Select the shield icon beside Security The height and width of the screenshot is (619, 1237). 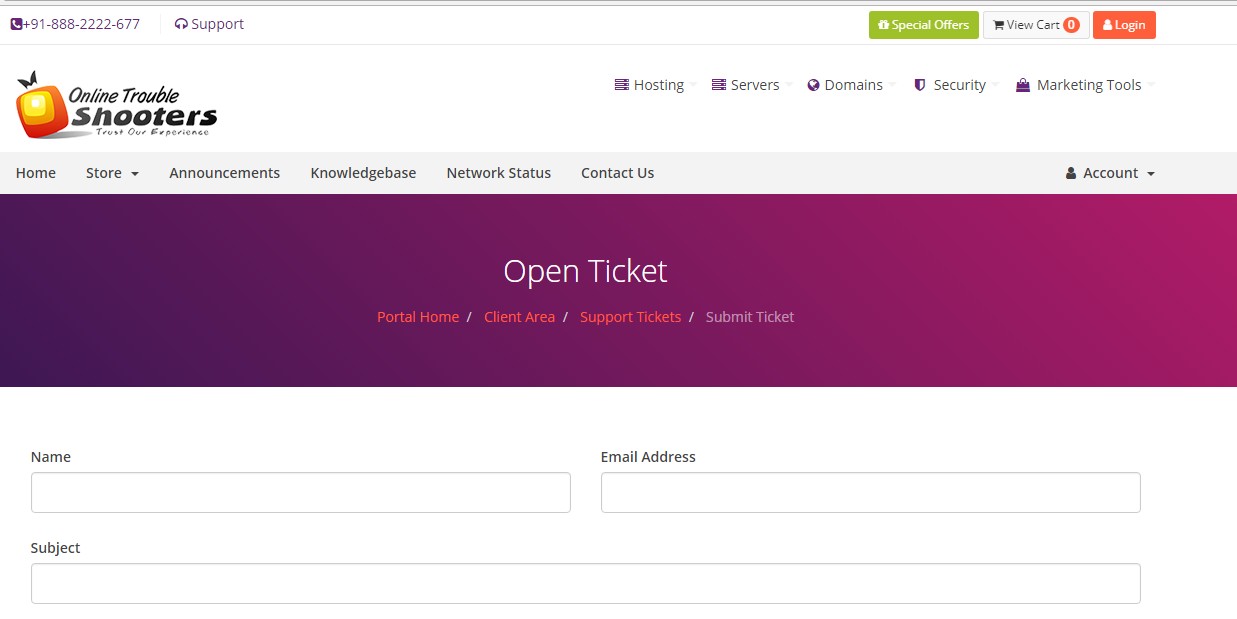pyautogui.click(x=919, y=85)
